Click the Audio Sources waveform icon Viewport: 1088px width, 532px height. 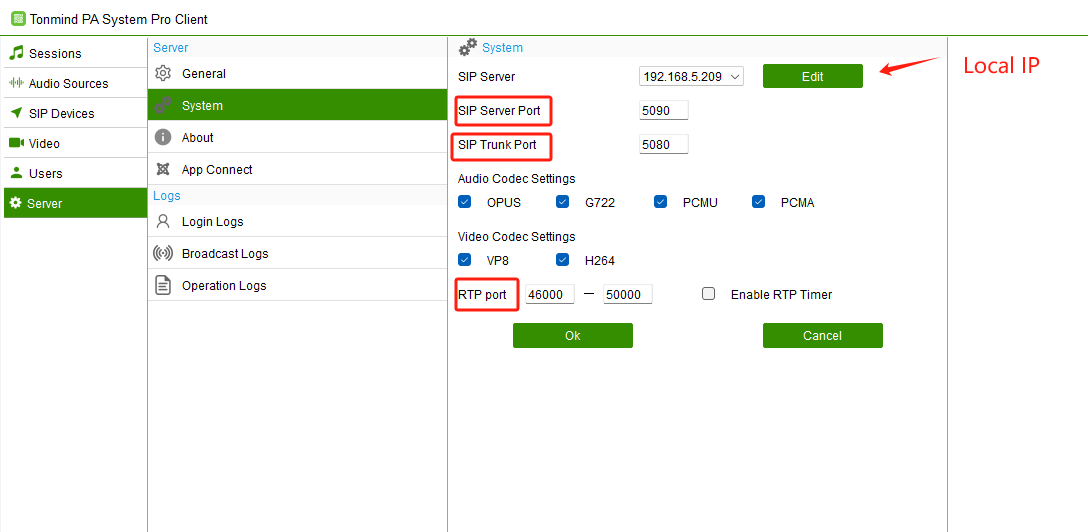16,83
